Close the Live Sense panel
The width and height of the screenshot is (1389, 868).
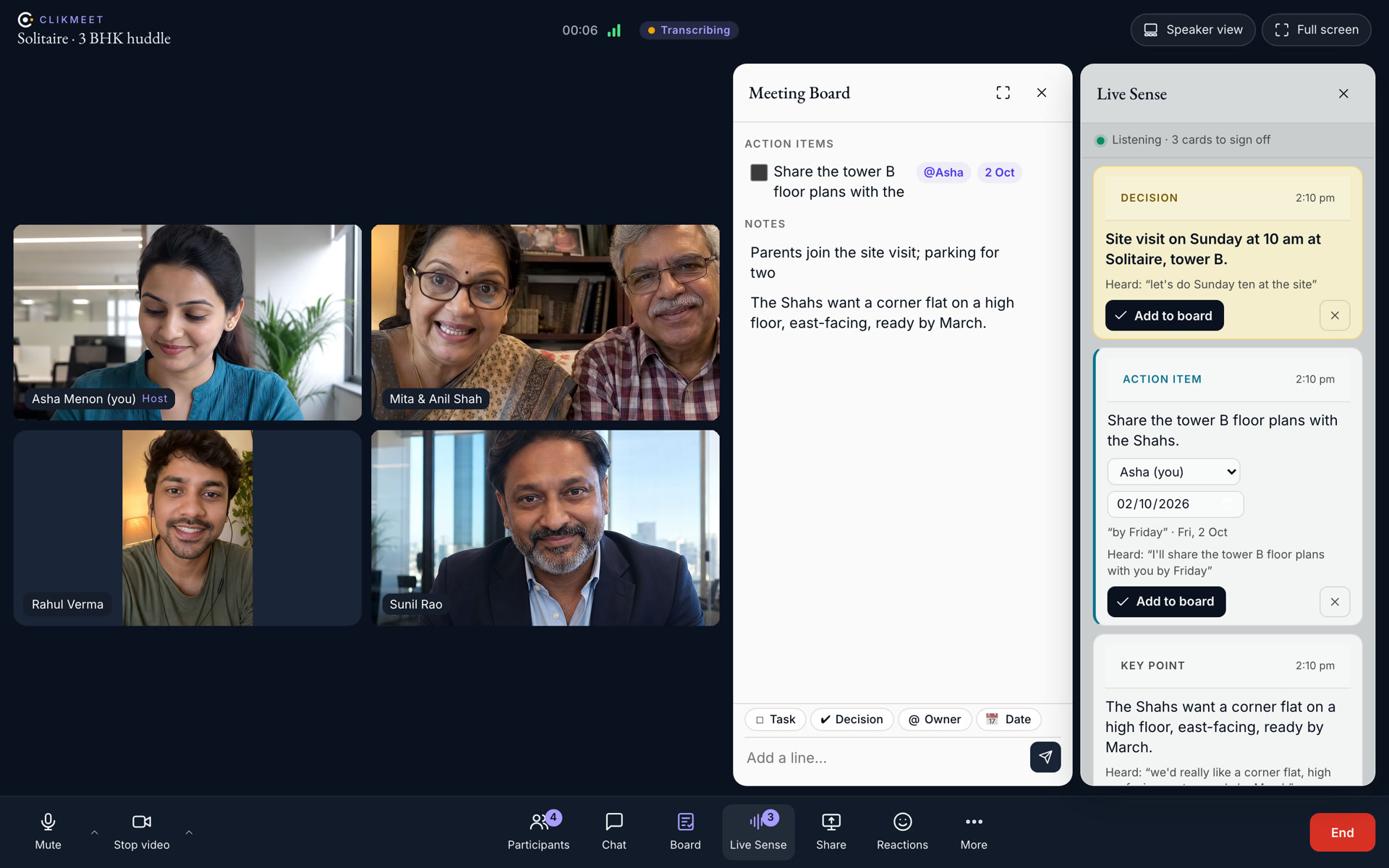[1343, 93]
